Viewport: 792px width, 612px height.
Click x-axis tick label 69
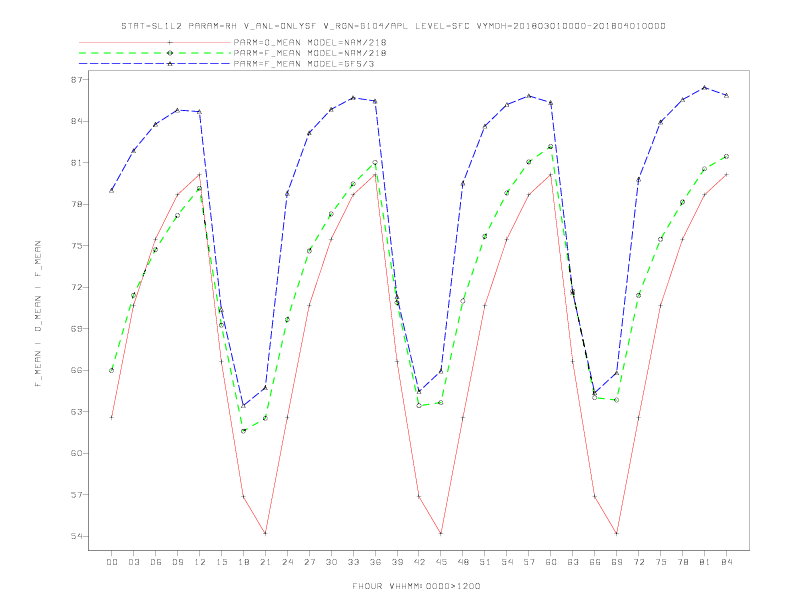[617, 562]
